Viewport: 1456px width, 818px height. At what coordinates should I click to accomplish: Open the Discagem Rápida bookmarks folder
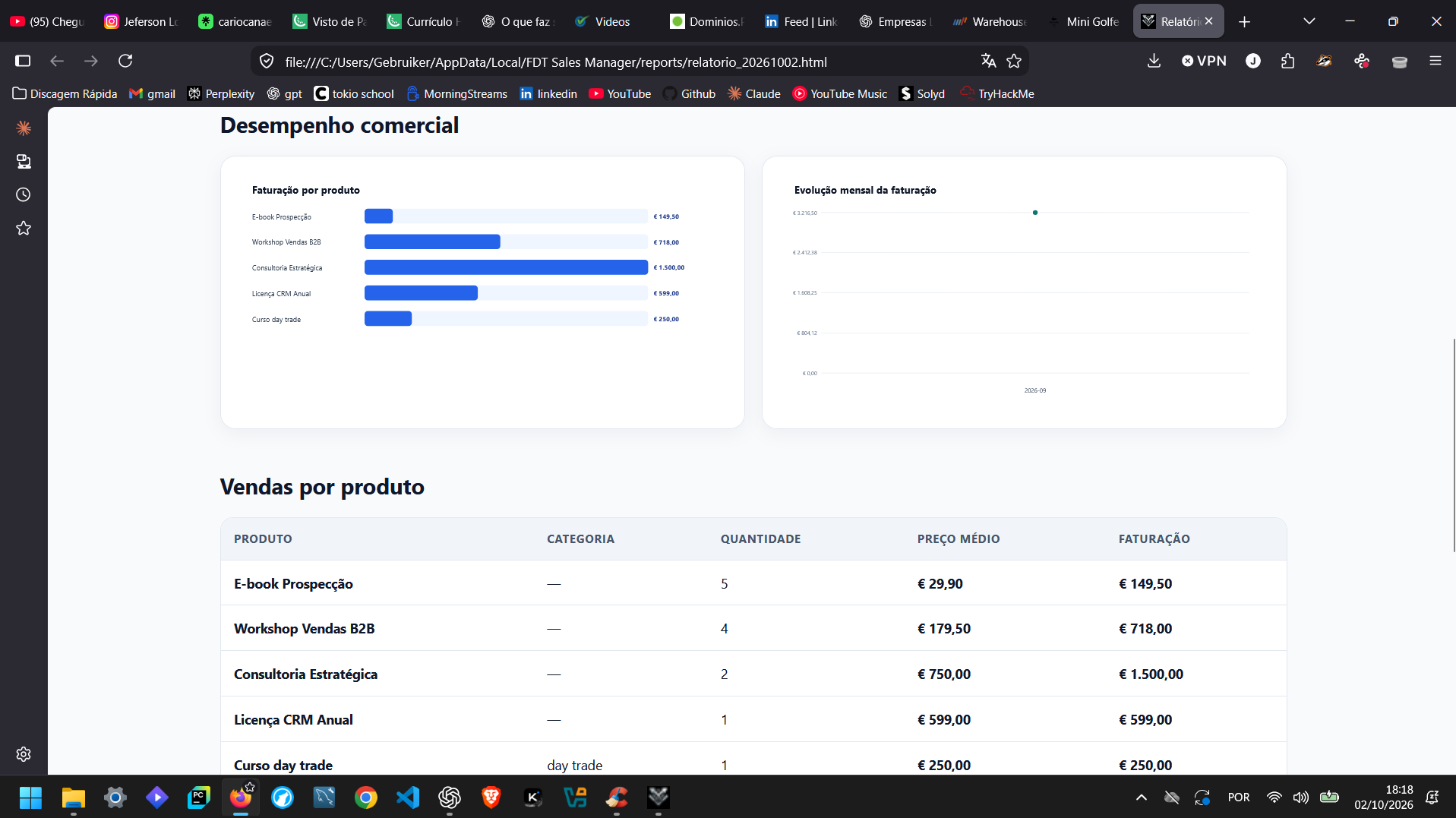click(x=65, y=93)
